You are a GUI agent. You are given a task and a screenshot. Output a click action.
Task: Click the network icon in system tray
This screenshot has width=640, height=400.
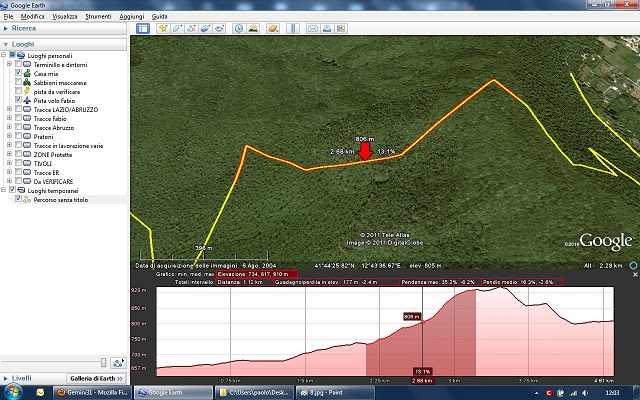click(x=573, y=393)
